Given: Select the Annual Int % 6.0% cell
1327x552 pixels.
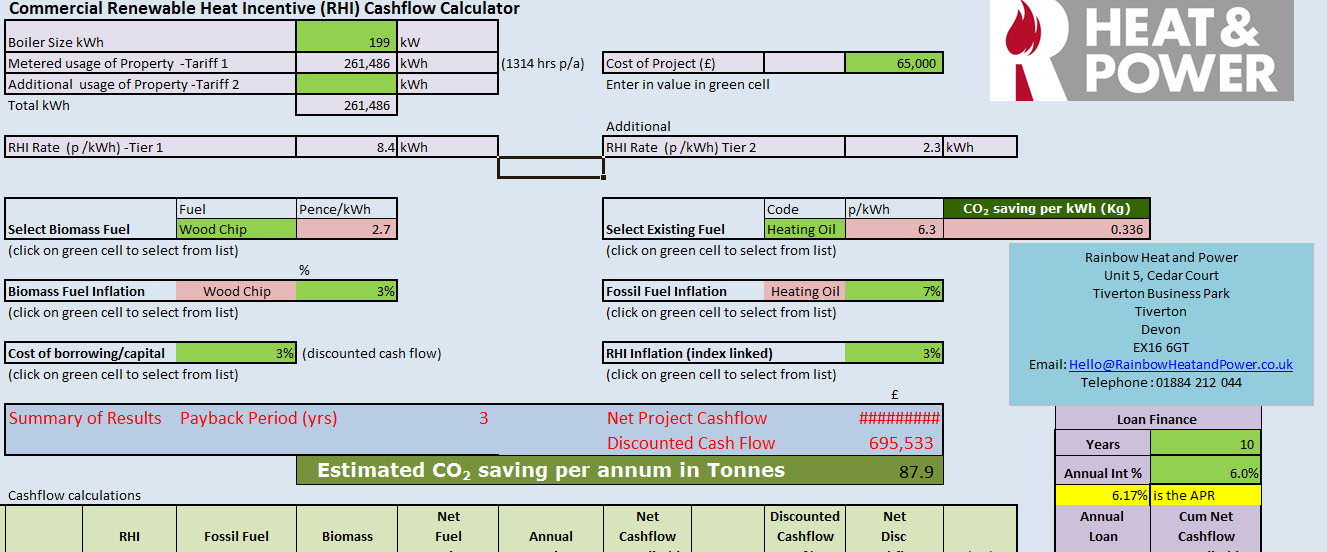Looking at the screenshot, I should [1206, 474].
